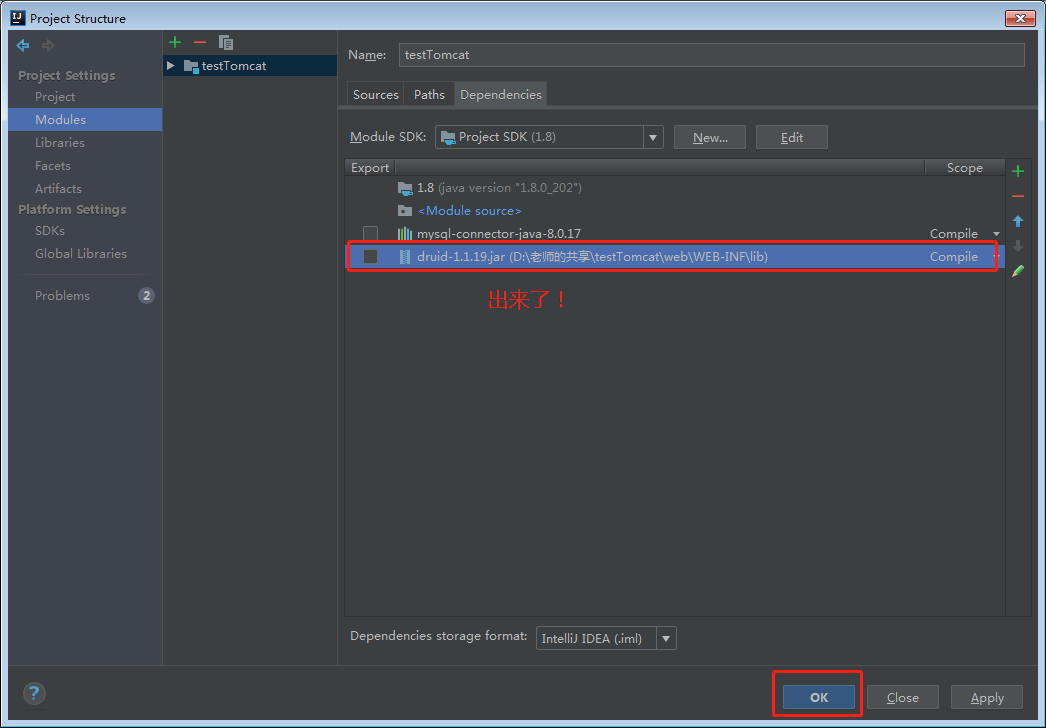The width and height of the screenshot is (1046, 728).
Task: Open the Module SDK dropdown
Action: (652, 137)
